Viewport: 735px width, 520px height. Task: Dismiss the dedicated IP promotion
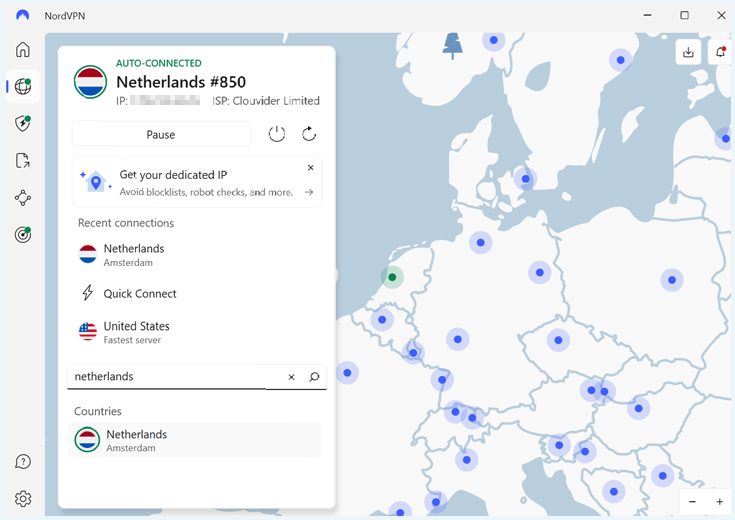click(x=310, y=167)
